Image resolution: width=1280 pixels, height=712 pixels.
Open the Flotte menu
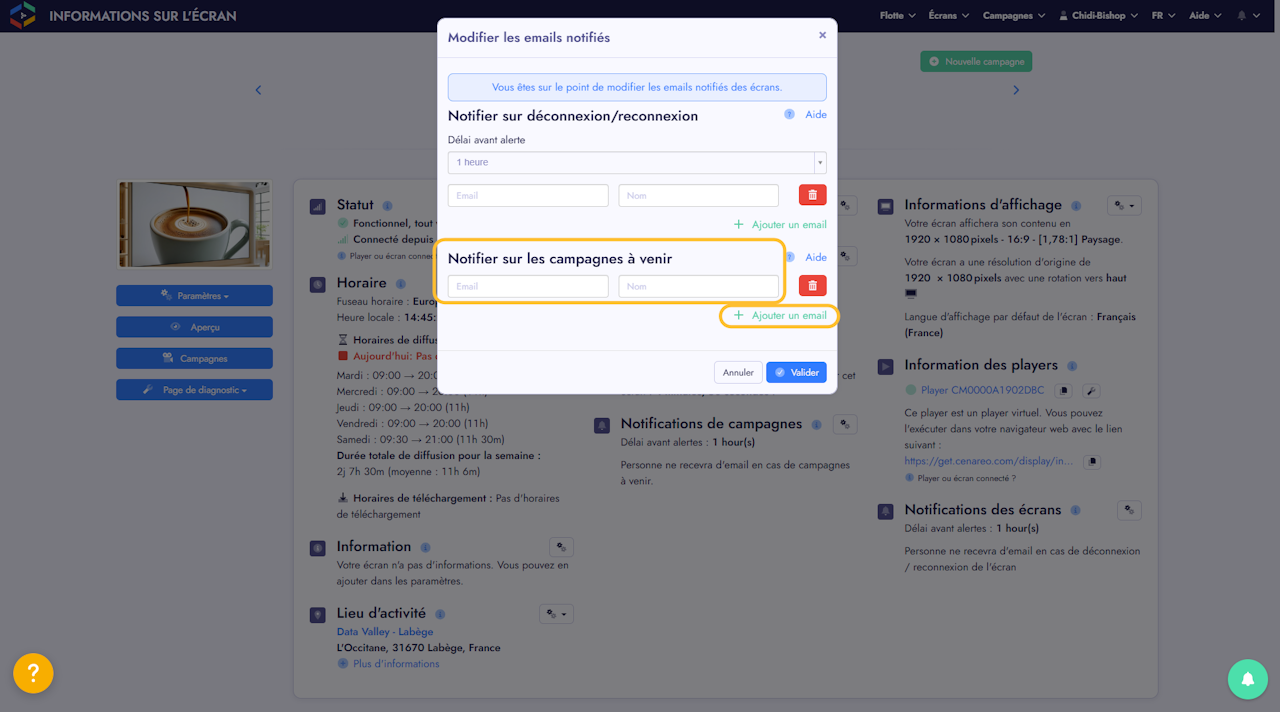click(897, 16)
